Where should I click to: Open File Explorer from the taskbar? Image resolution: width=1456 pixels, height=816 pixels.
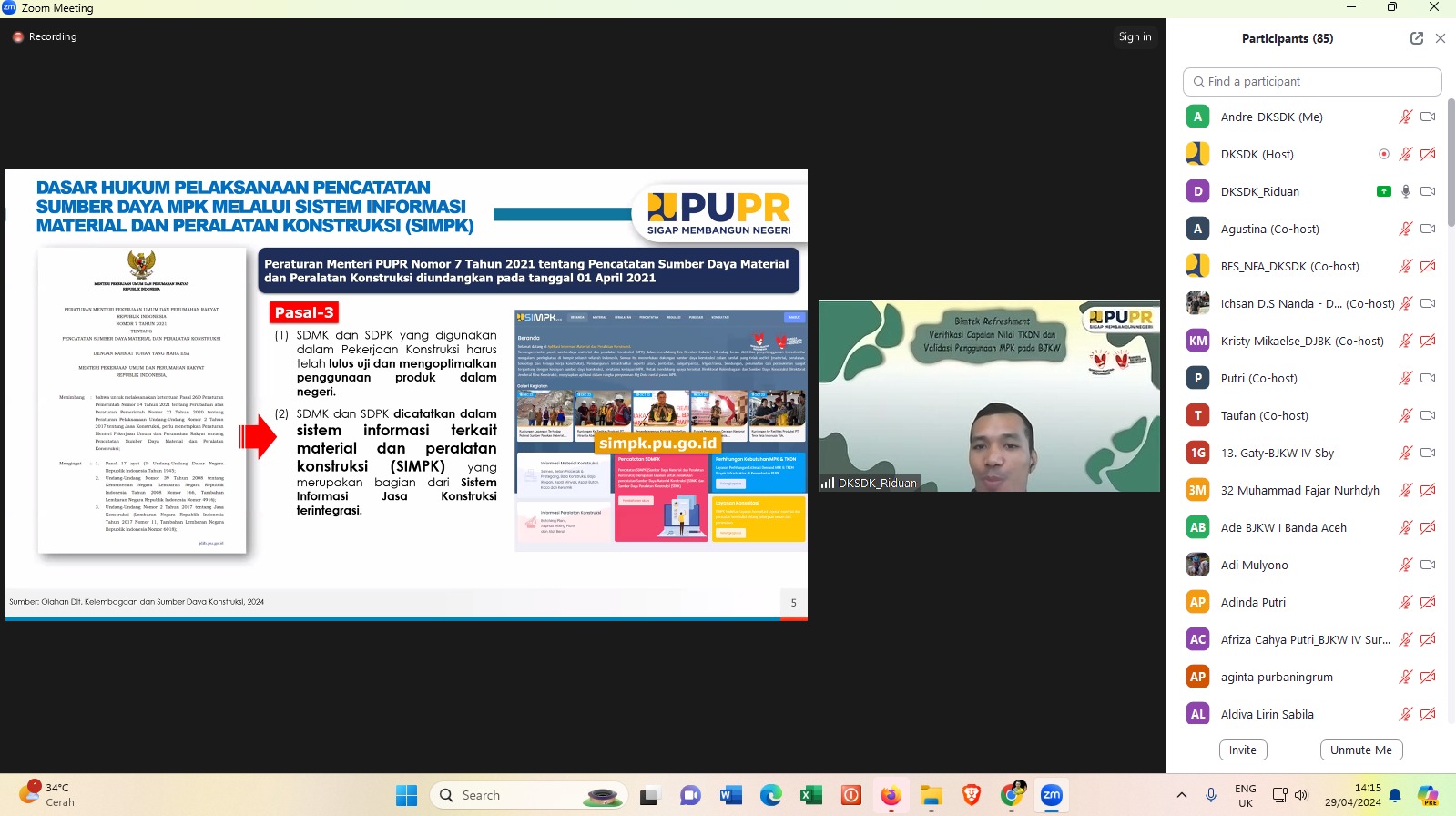pos(931,795)
